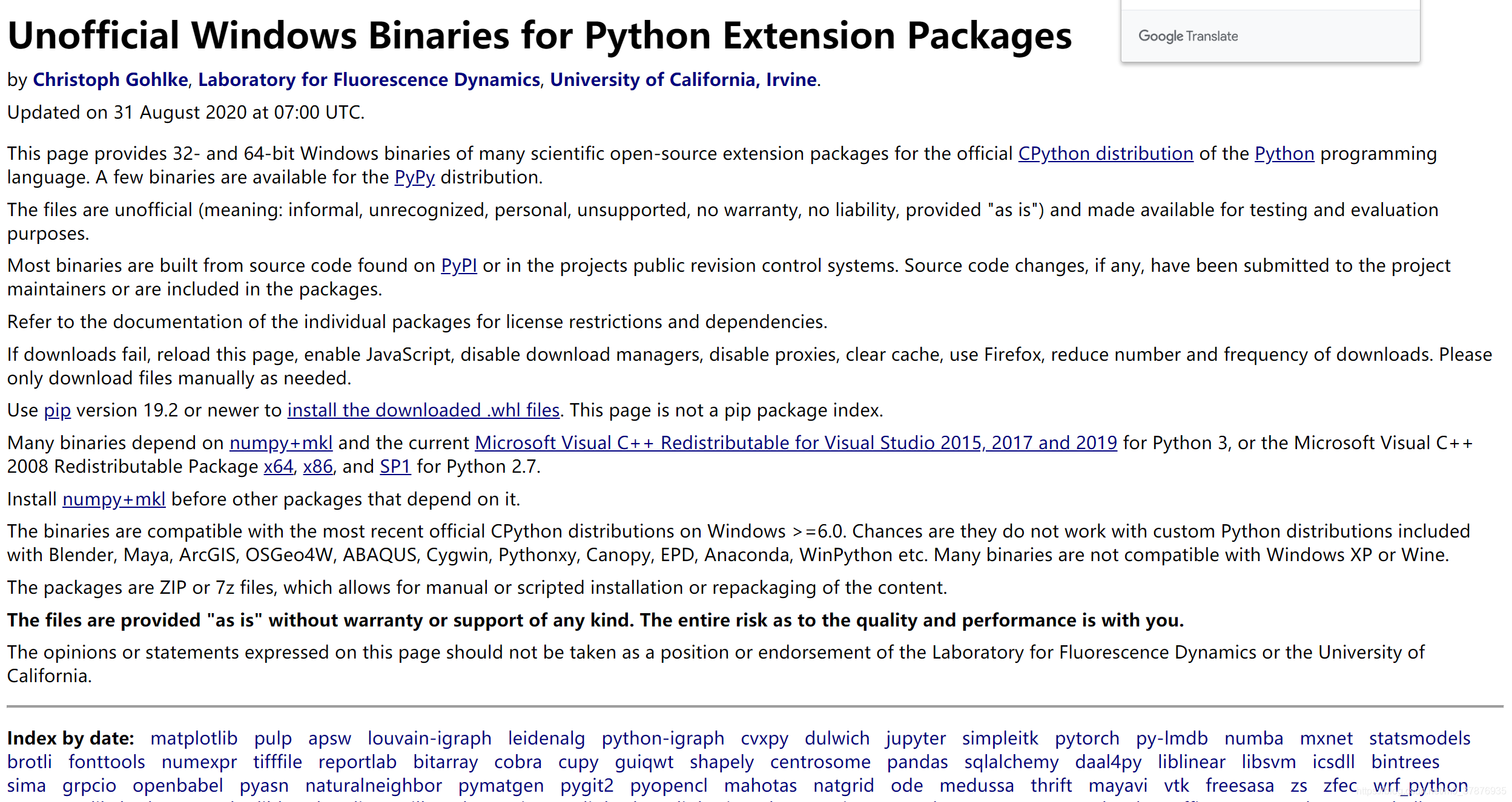1512x802 pixels.
Task: Click the PyPI source link
Action: click(x=458, y=266)
